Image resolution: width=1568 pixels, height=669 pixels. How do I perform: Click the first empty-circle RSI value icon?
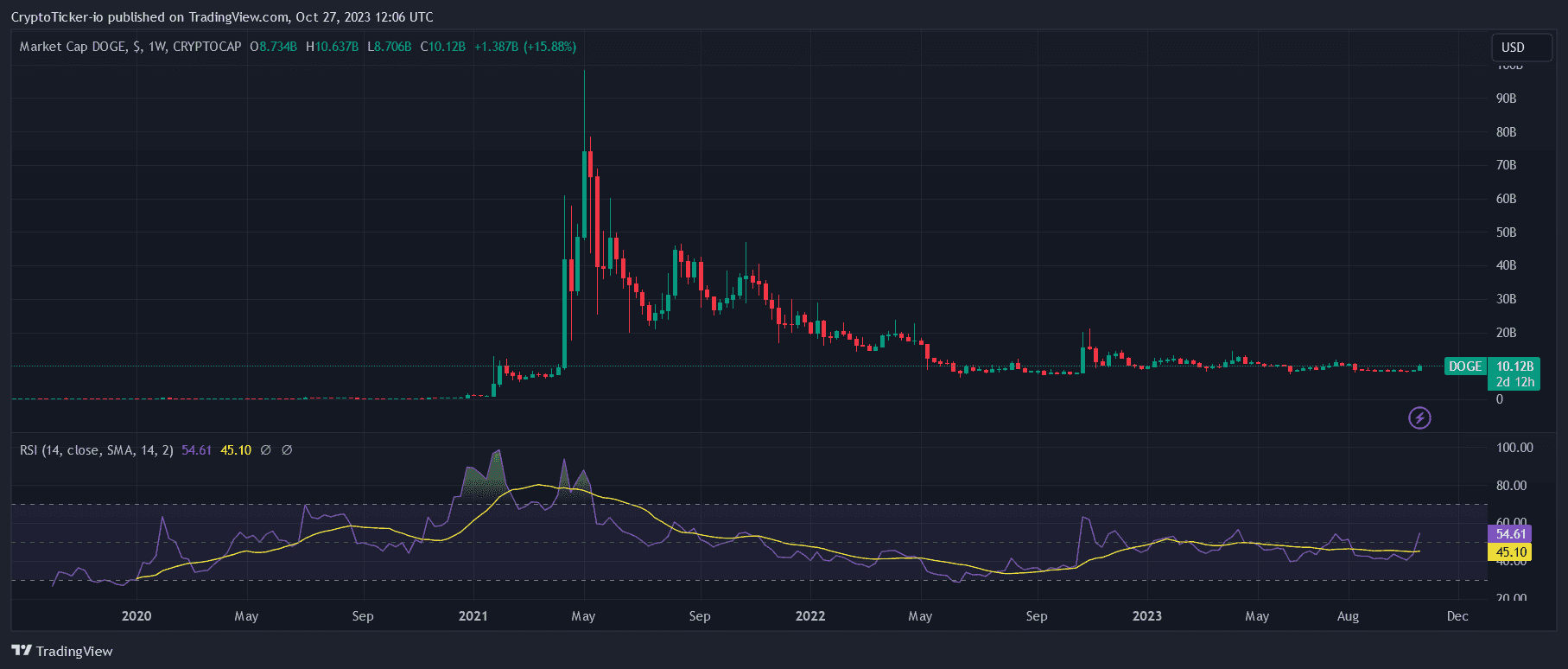click(266, 450)
